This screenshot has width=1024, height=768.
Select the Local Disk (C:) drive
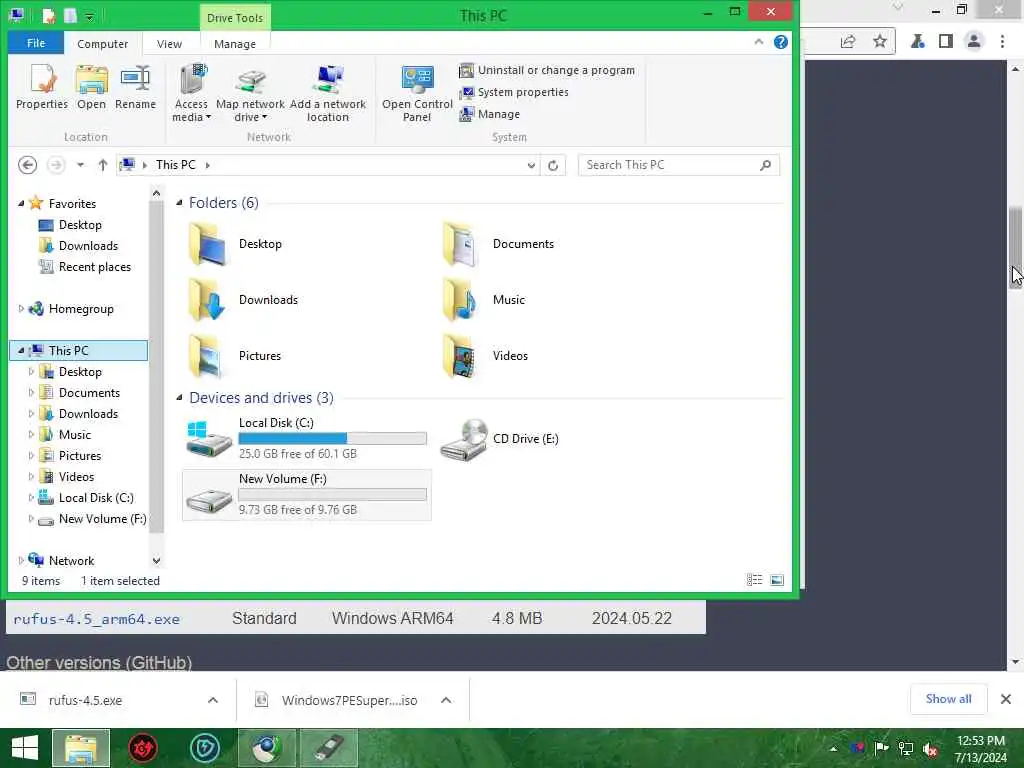click(x=306, y=439)
